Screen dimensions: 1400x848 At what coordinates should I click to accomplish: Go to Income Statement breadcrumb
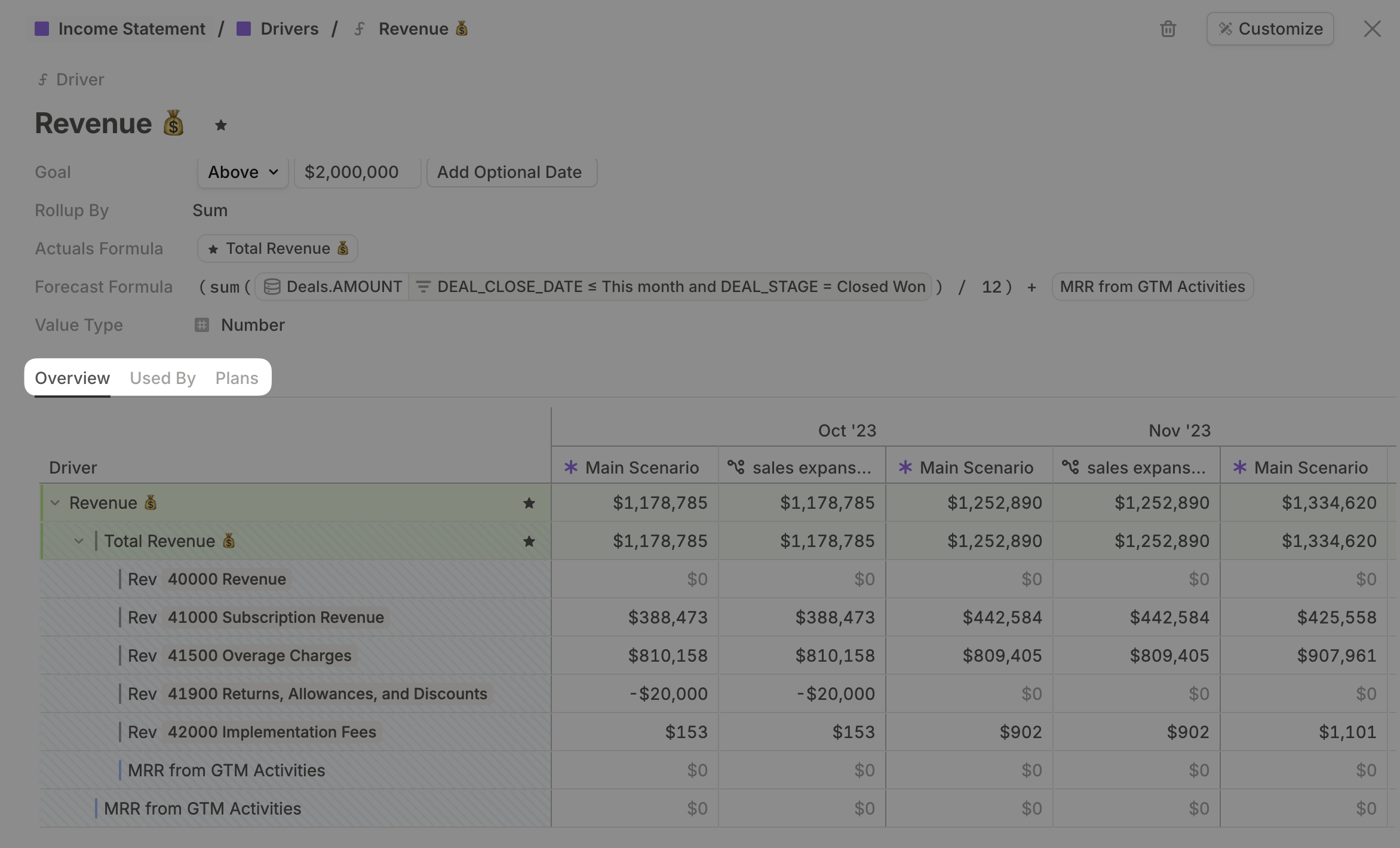coord(131,29)
